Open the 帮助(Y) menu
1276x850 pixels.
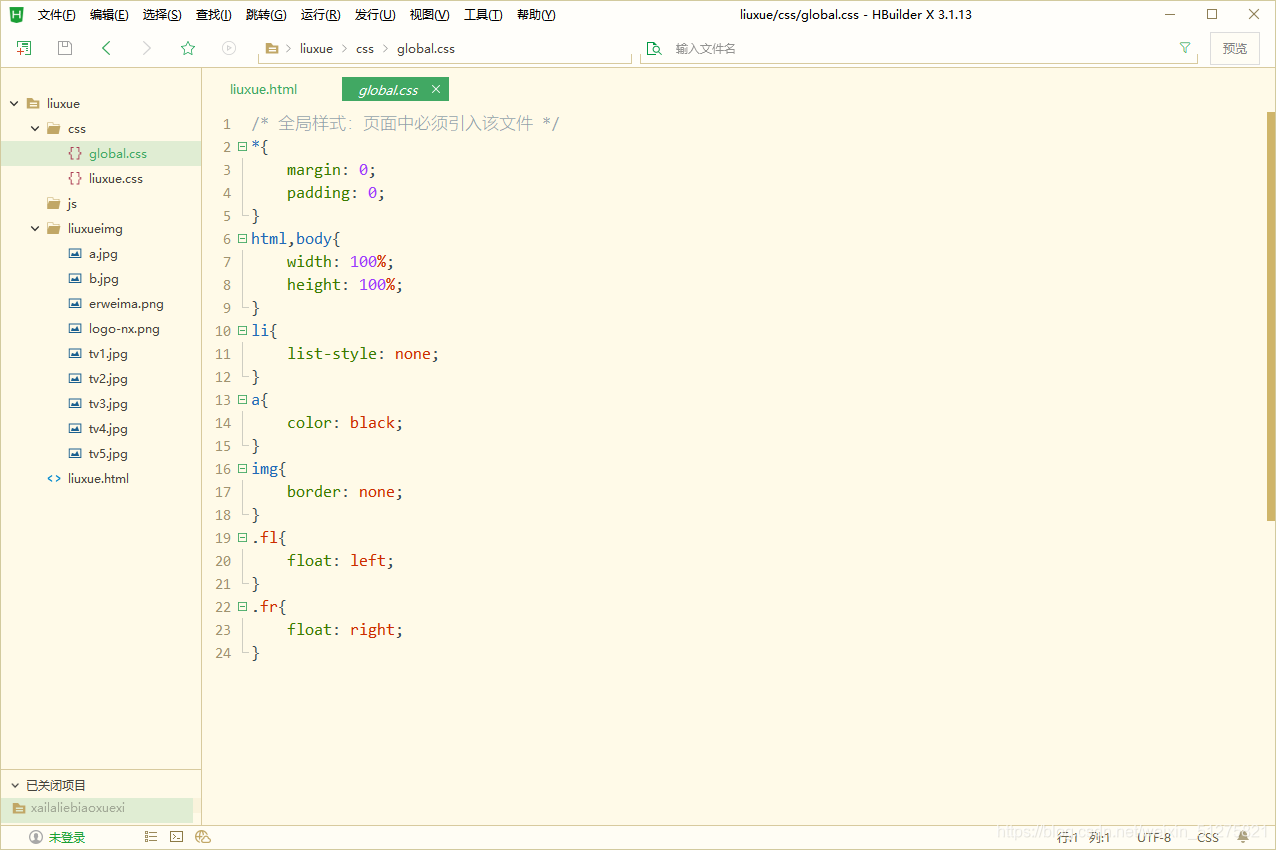coord(536,15)
